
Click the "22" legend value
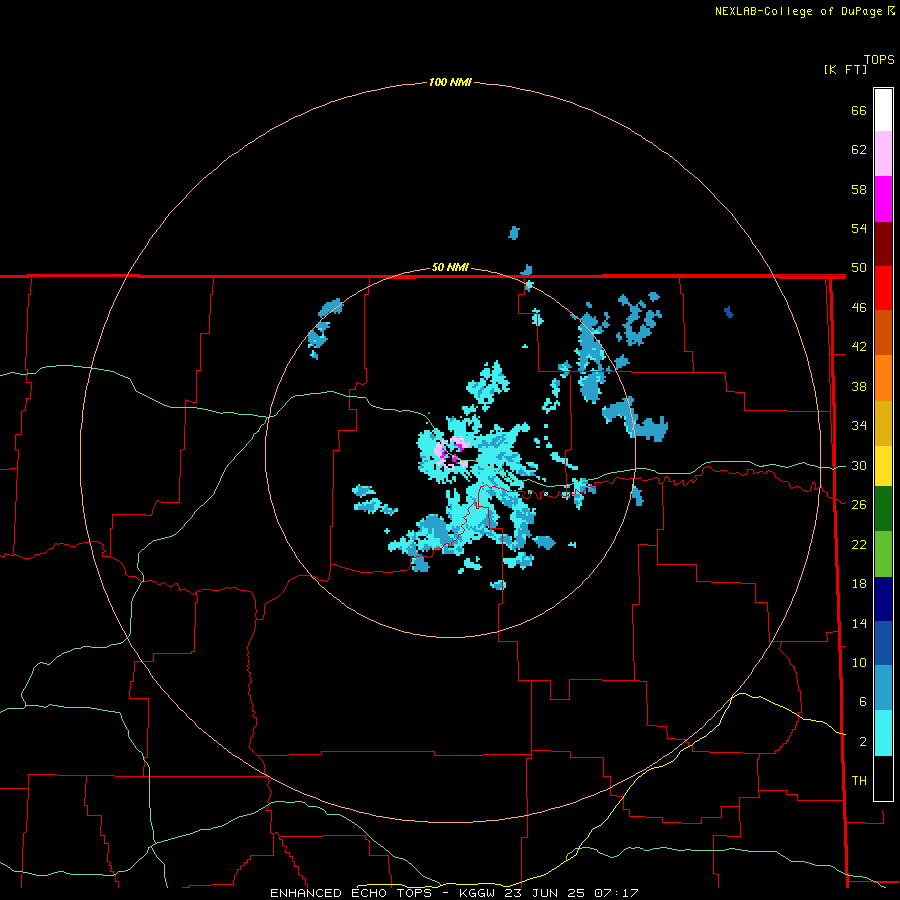[x=859, y=545]
